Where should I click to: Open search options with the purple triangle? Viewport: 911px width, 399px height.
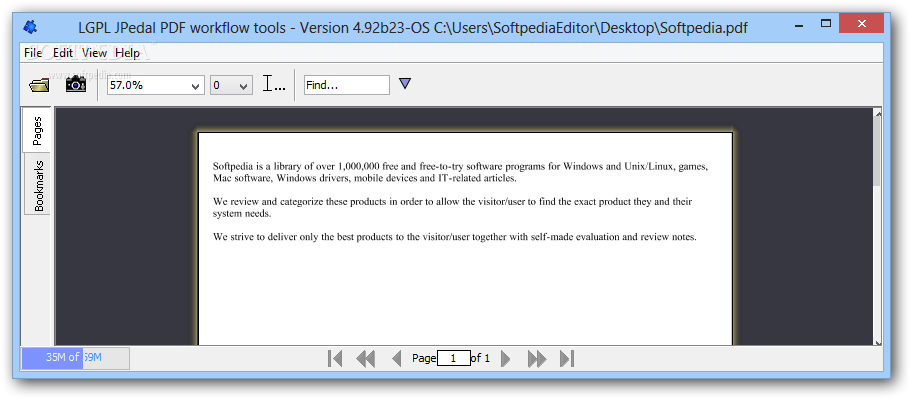coord(405,84)
